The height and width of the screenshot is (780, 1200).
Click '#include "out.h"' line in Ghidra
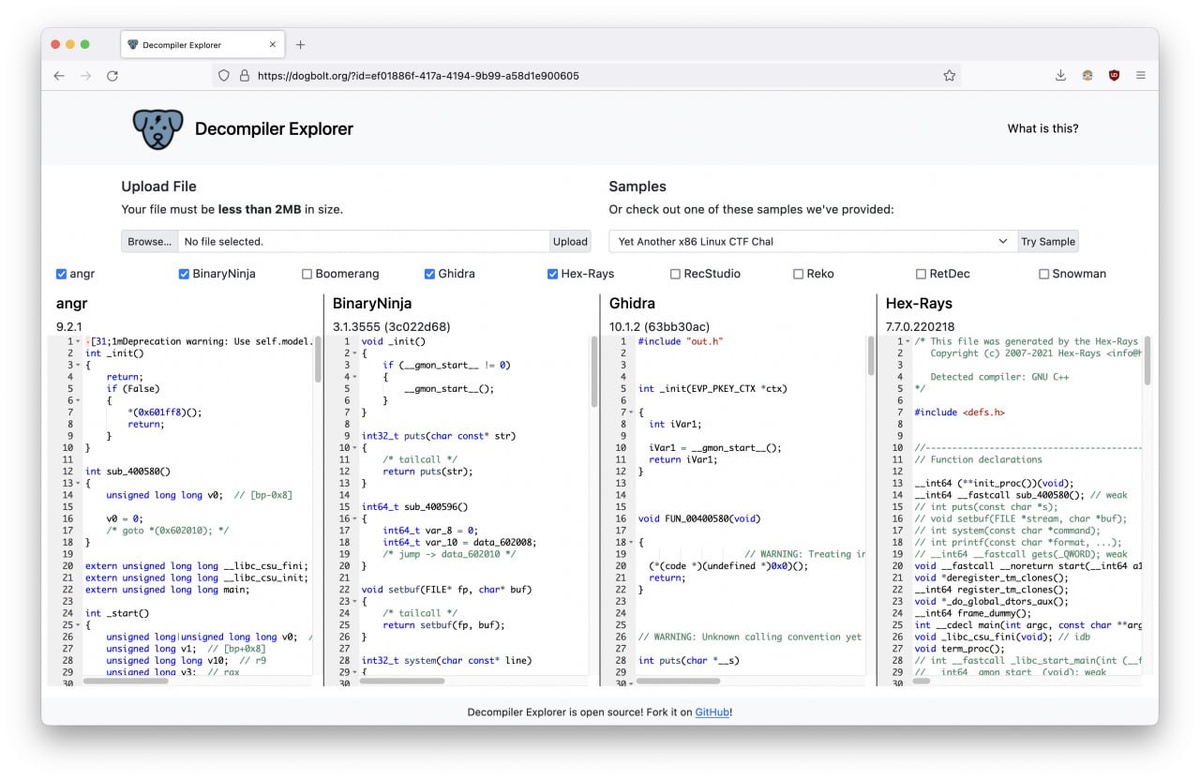click(x=680, y=342)
